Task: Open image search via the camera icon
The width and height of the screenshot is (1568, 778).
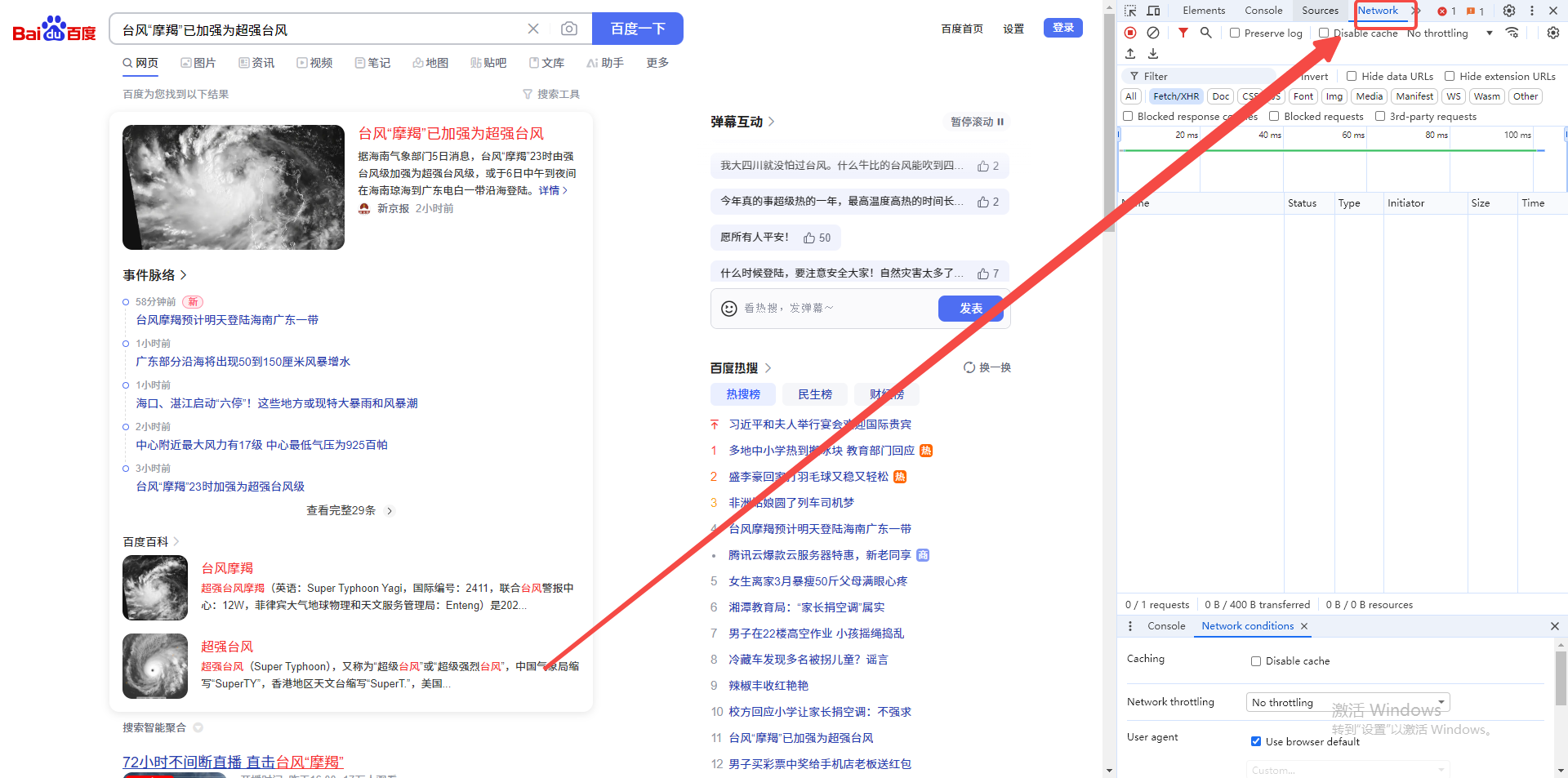Action: (569, 29)
